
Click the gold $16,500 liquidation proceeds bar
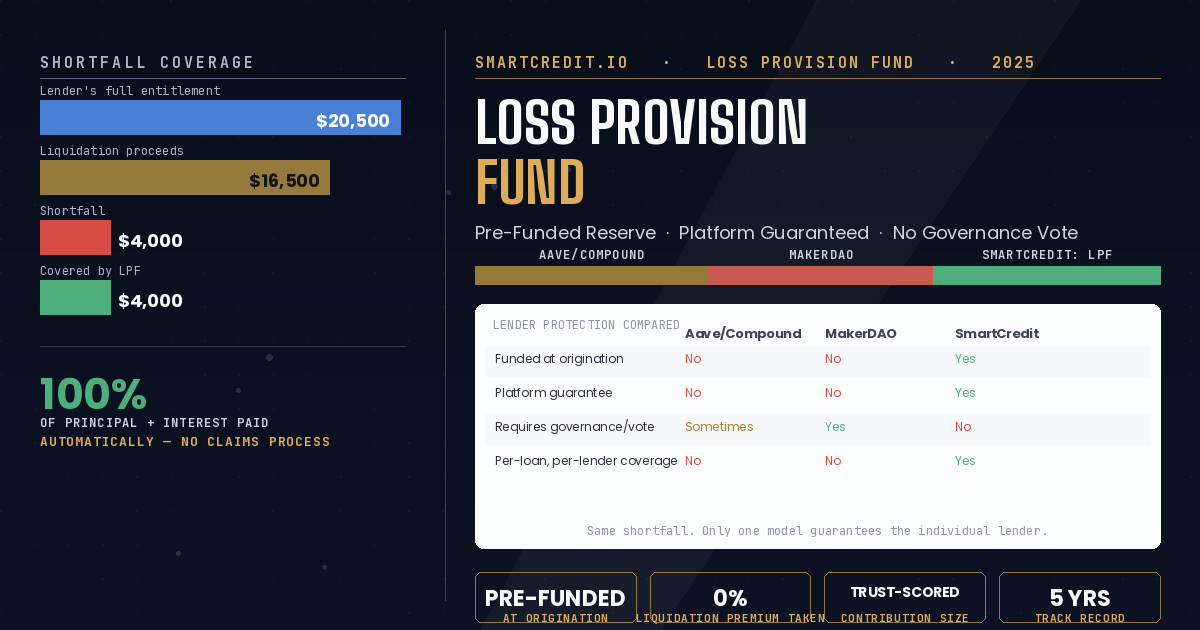185,177
